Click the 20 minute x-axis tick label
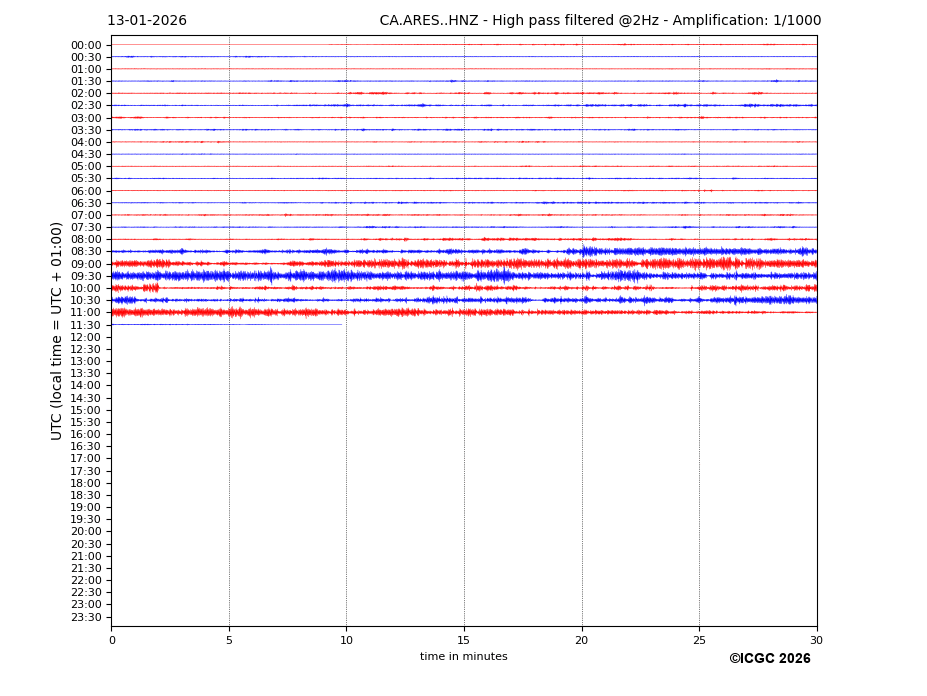Image resolution: width=927 pixels, height=696 pixels. (x=582, y=641)
